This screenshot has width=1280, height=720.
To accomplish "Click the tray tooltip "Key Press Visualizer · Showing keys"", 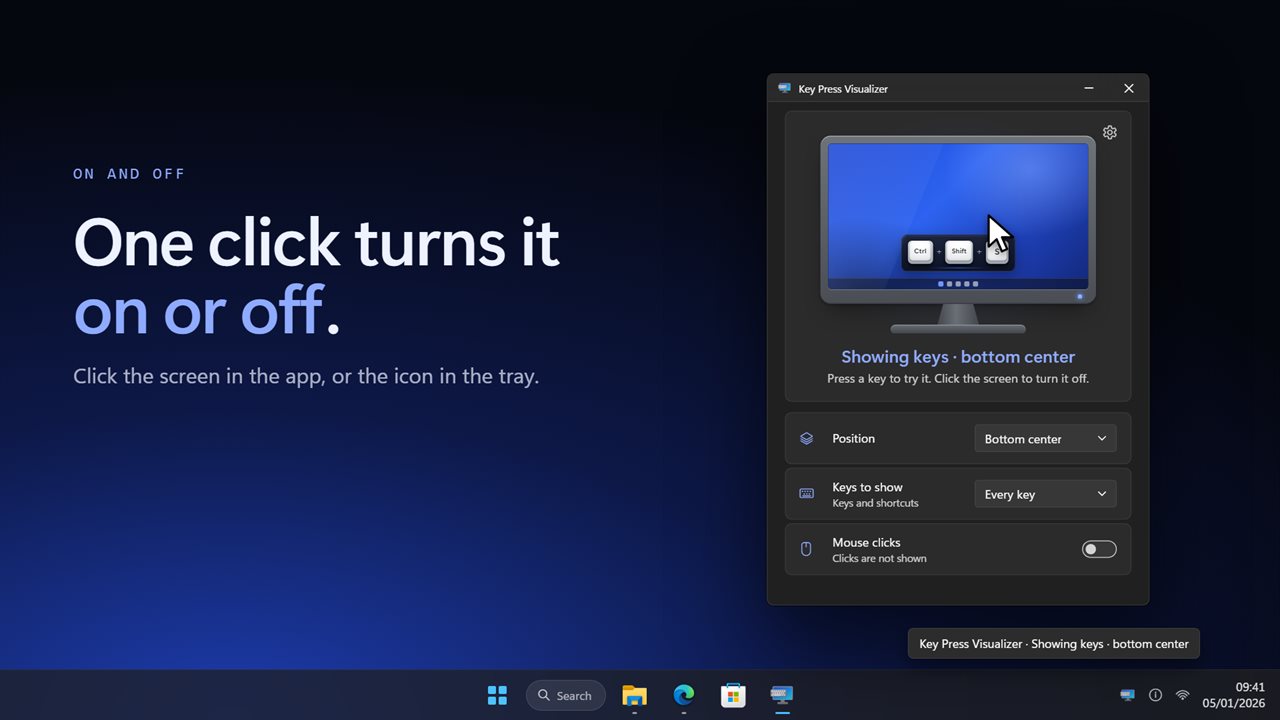I will point(1054,644).
